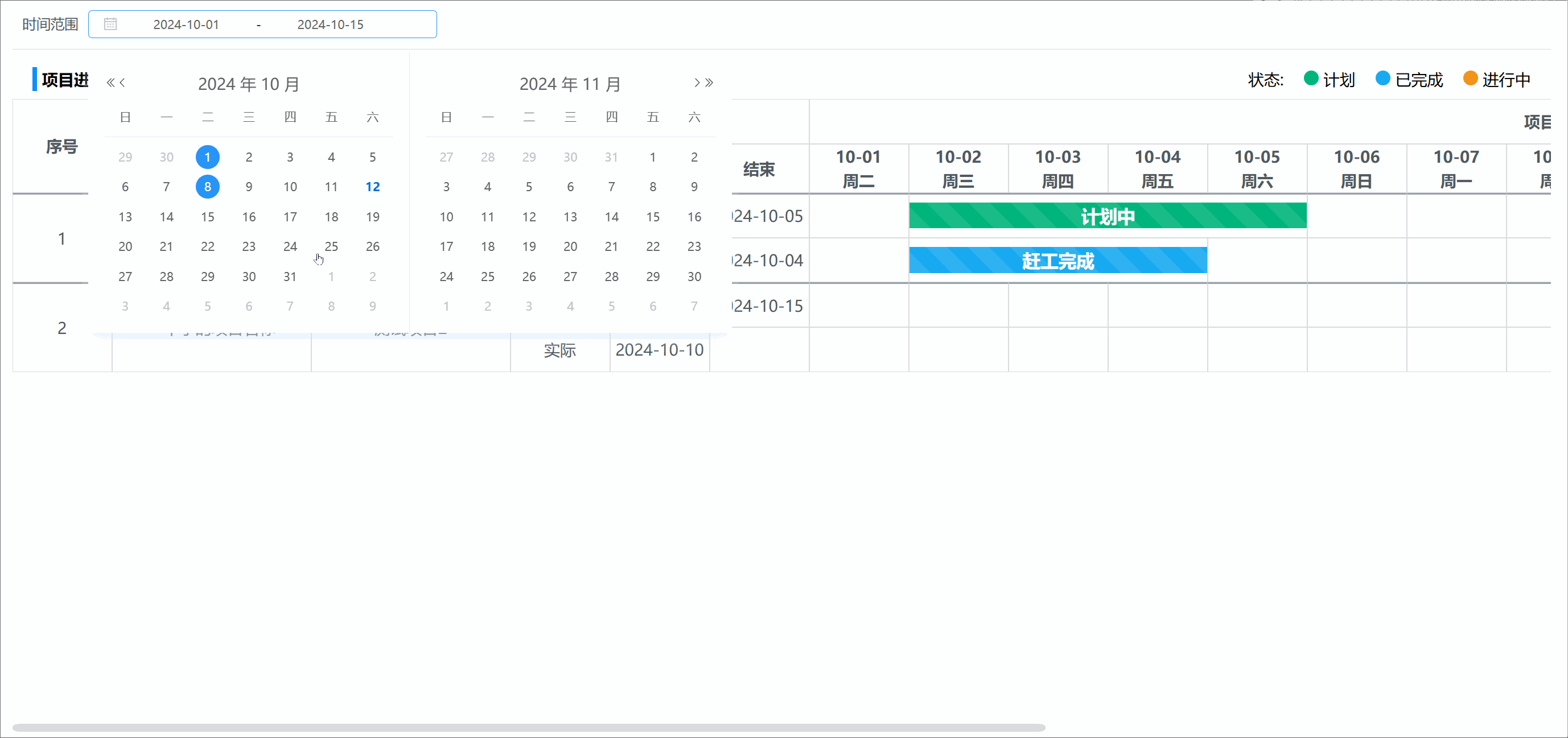Click the 10-03 周四 column header
Screen dimensions: 1568x738
click(x=1058, y=169)
